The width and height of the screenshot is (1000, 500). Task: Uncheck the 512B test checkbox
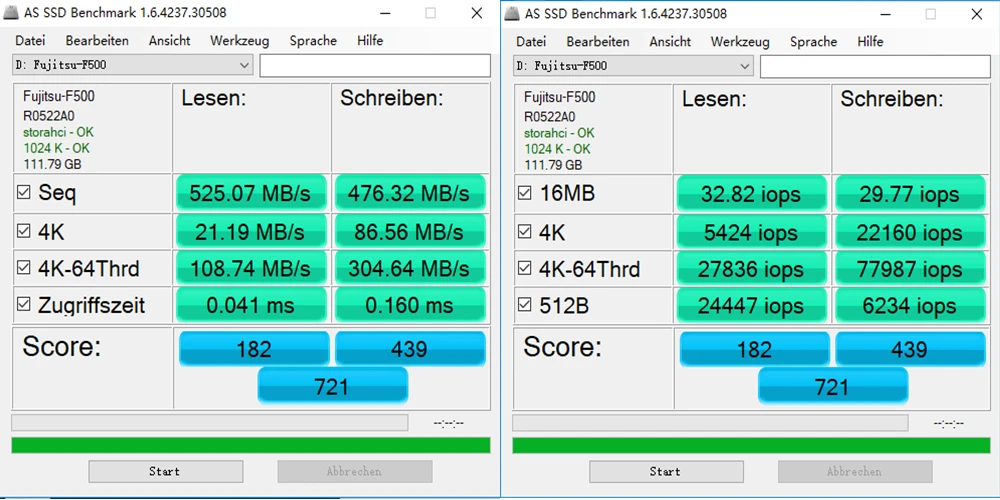pyautogui.click(x=524, y=305)
